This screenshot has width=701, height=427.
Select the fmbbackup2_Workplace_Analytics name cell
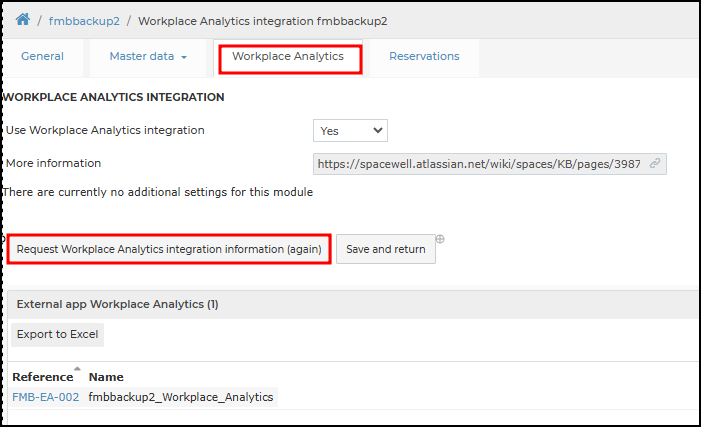181,397
